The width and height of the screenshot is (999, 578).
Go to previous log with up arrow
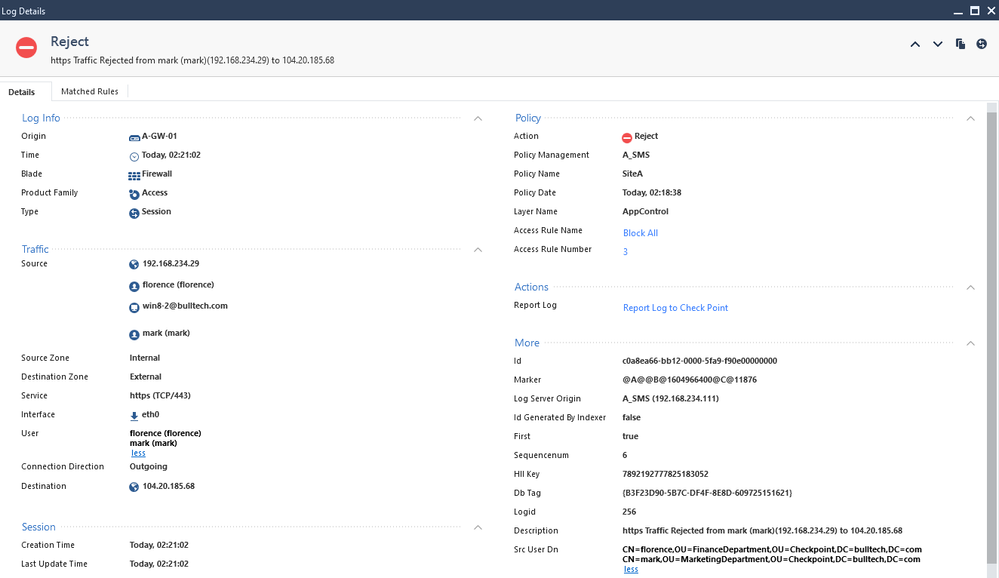915,44
